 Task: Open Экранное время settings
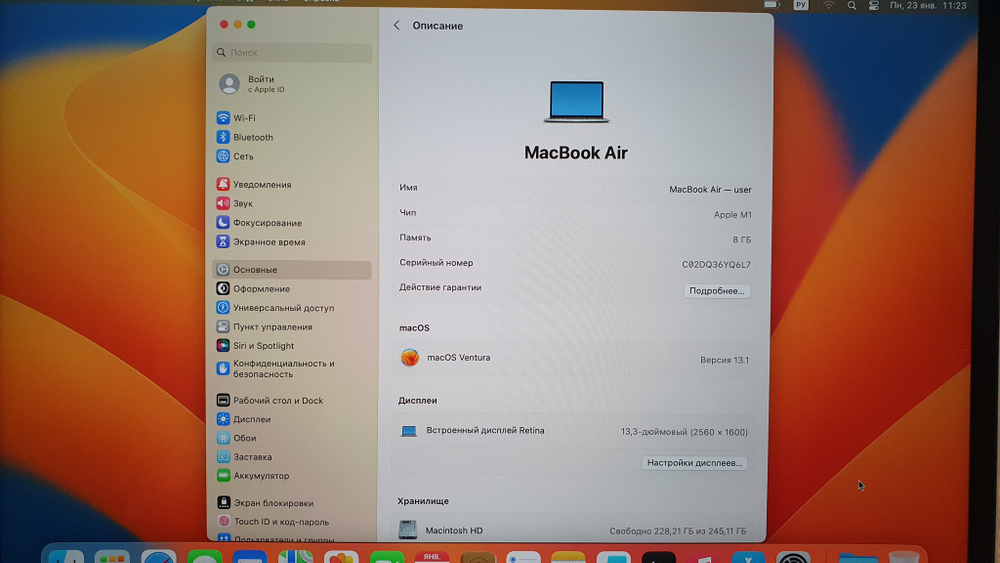tap(261, 242)
